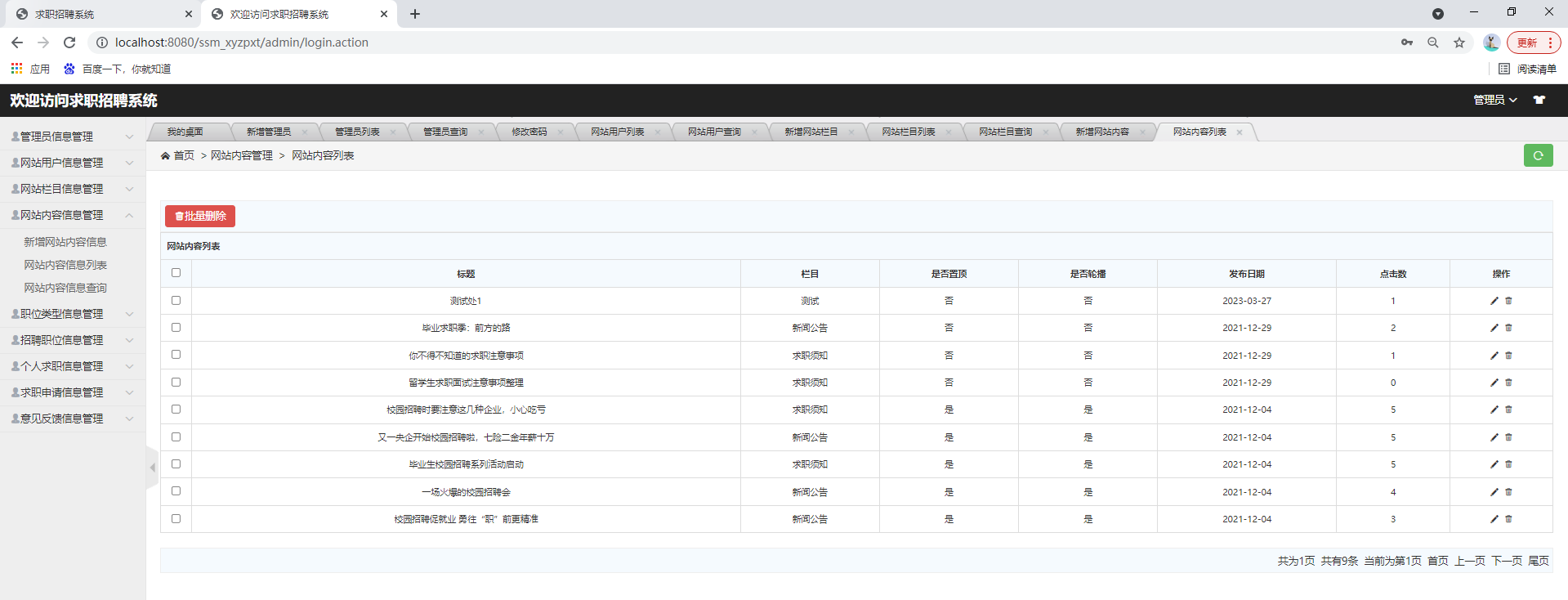Delete the 校园招聘时要注意这几种企业 row
Viewport: 1568px width, 600px height.
point(1508,410)
